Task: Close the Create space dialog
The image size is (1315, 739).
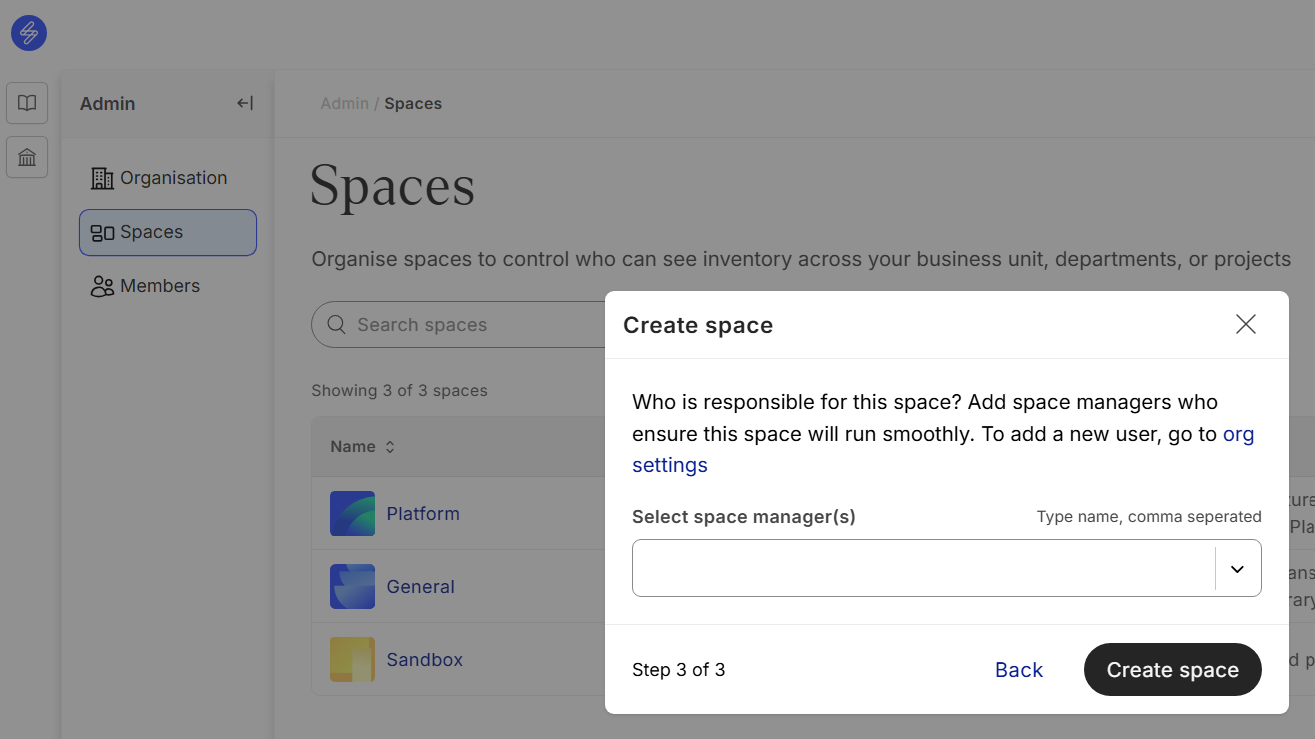Action: 1245,324
